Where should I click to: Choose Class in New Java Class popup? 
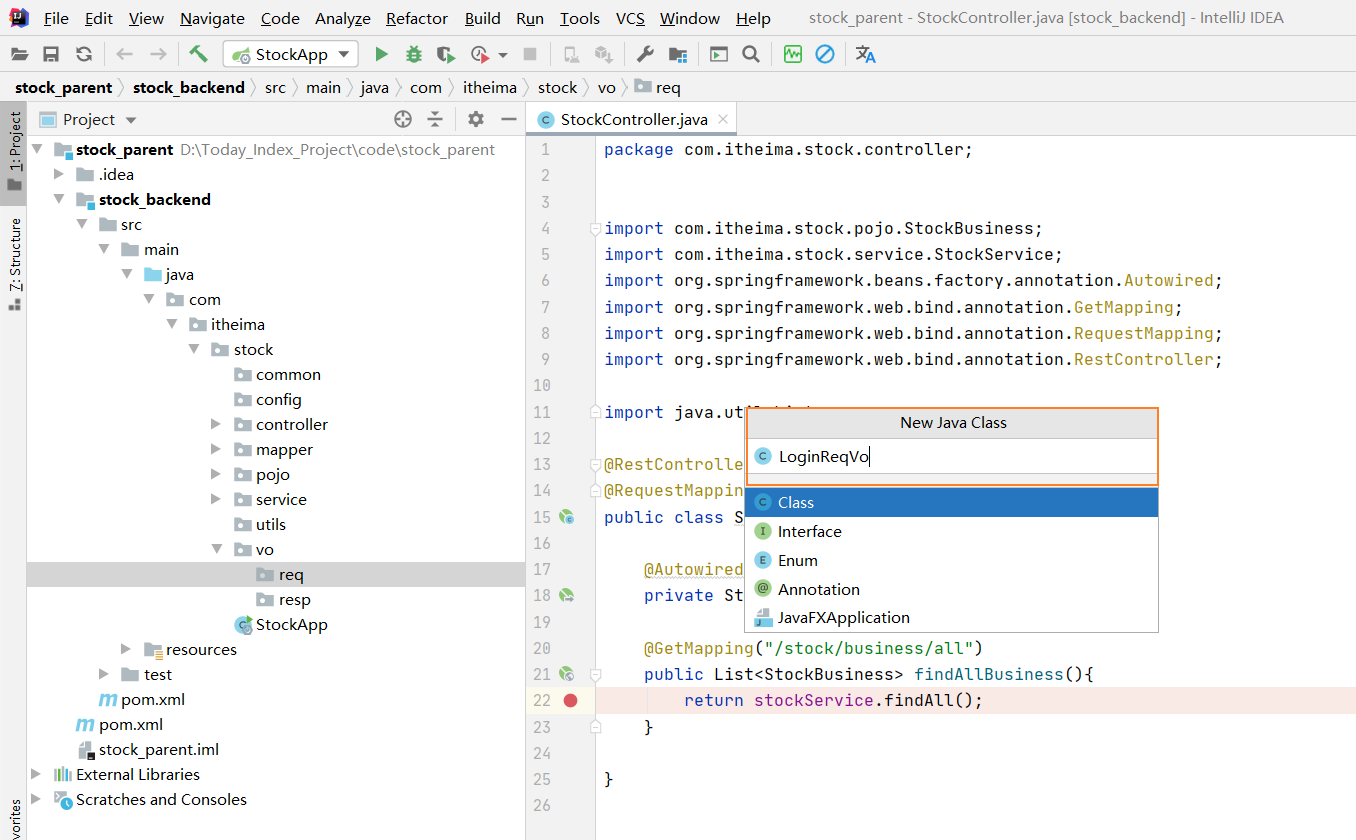pos(952,502)
